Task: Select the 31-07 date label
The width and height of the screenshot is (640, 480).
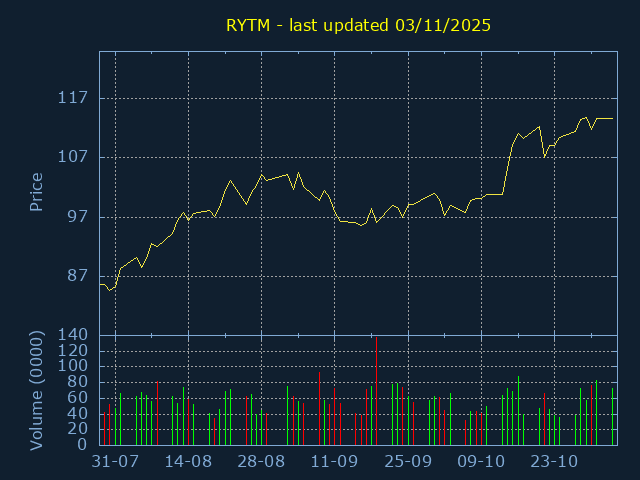Action: click(x=114, y=462)
